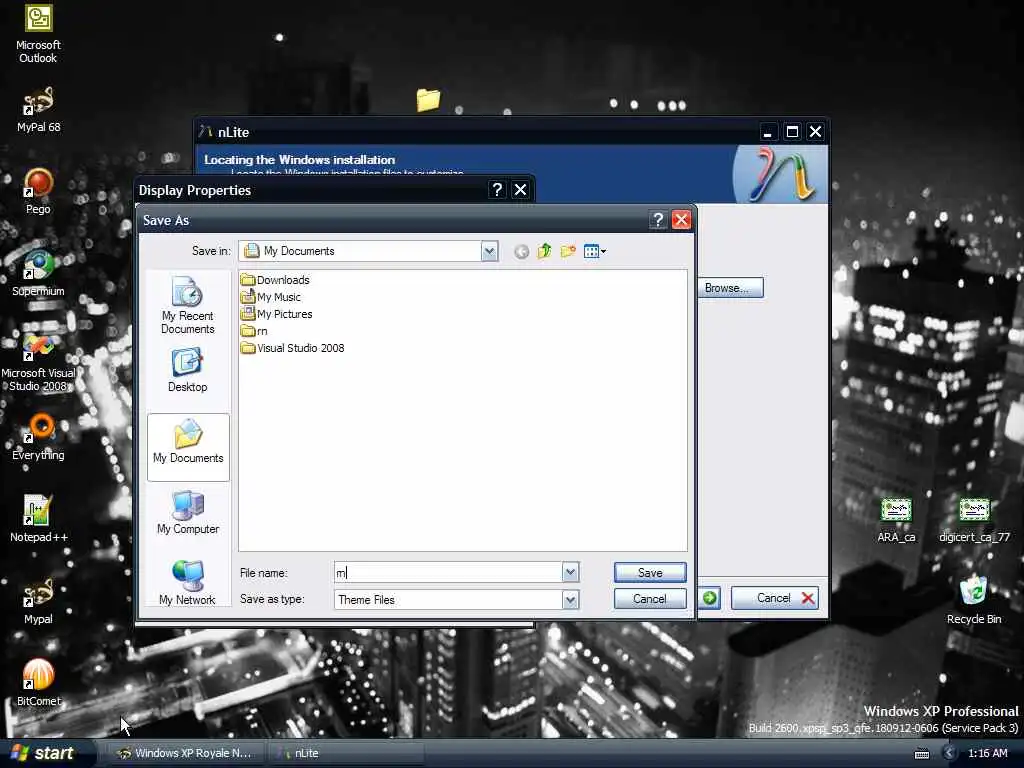Image resolution: width=1024 pixels, height=768 pixels.
Task: Select Microsoft Visual Studio 2008 shortcut
Action: tap(38, 362)
